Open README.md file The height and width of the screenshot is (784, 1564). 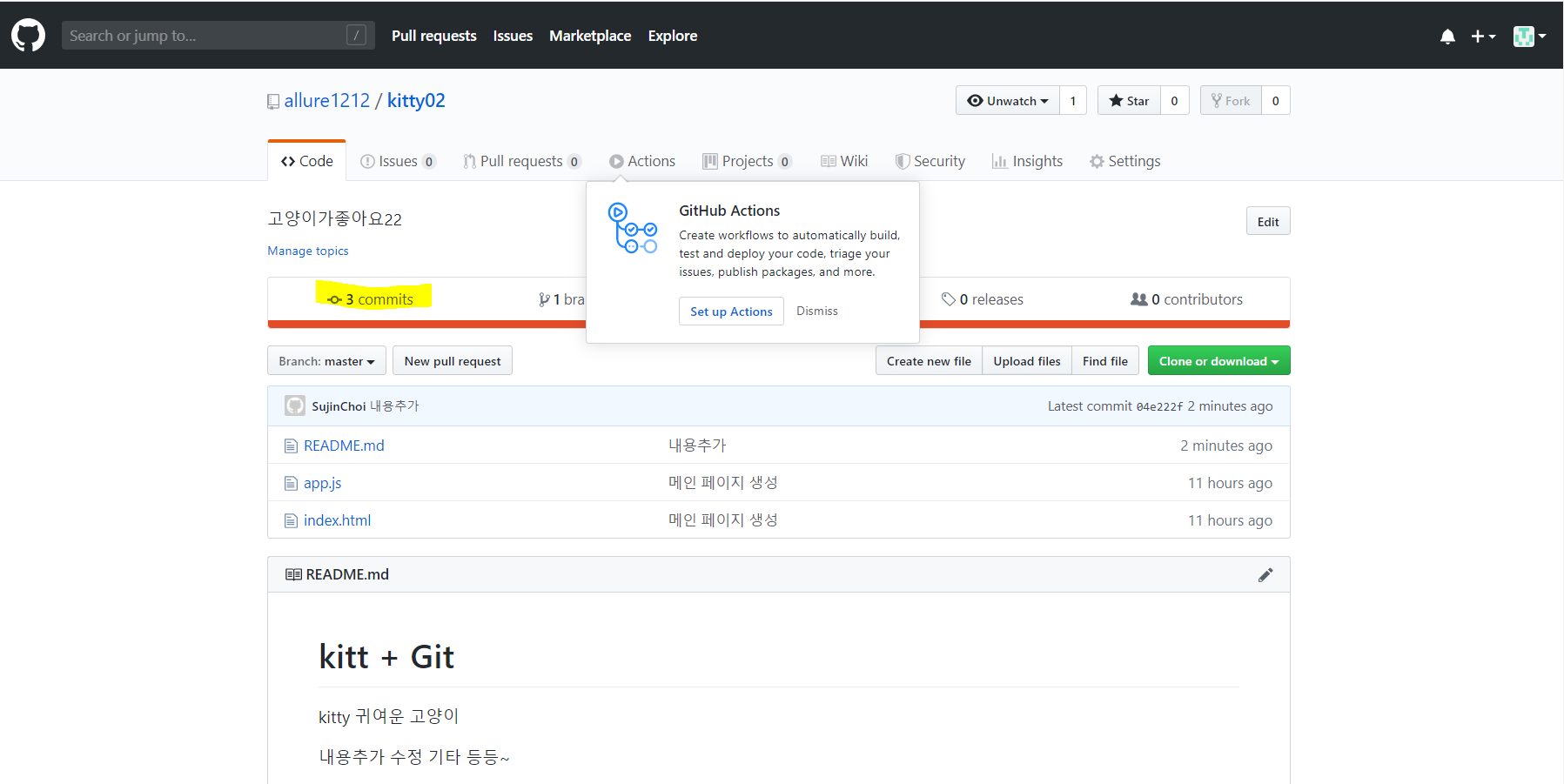tap(344, 446)
